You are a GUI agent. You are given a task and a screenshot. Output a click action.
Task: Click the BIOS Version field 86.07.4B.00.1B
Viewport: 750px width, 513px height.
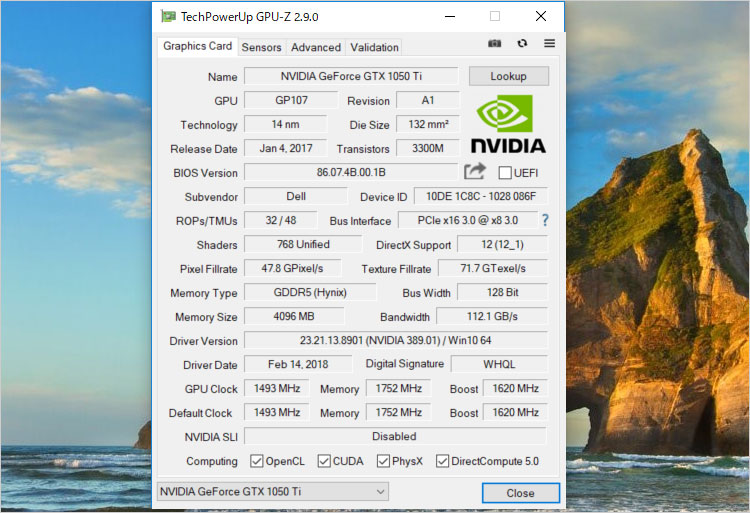351,172
